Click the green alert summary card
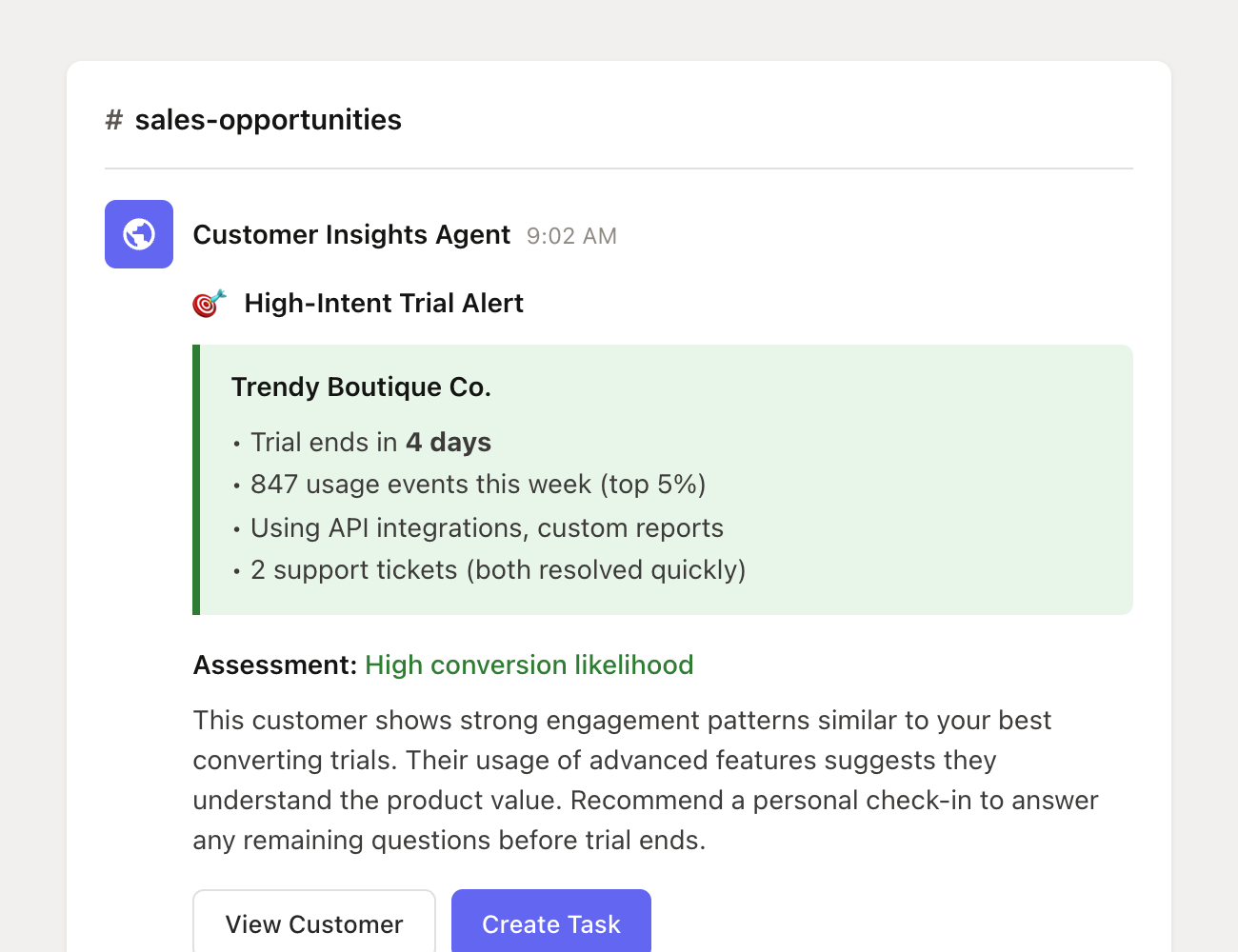 (x=663, y=479)
